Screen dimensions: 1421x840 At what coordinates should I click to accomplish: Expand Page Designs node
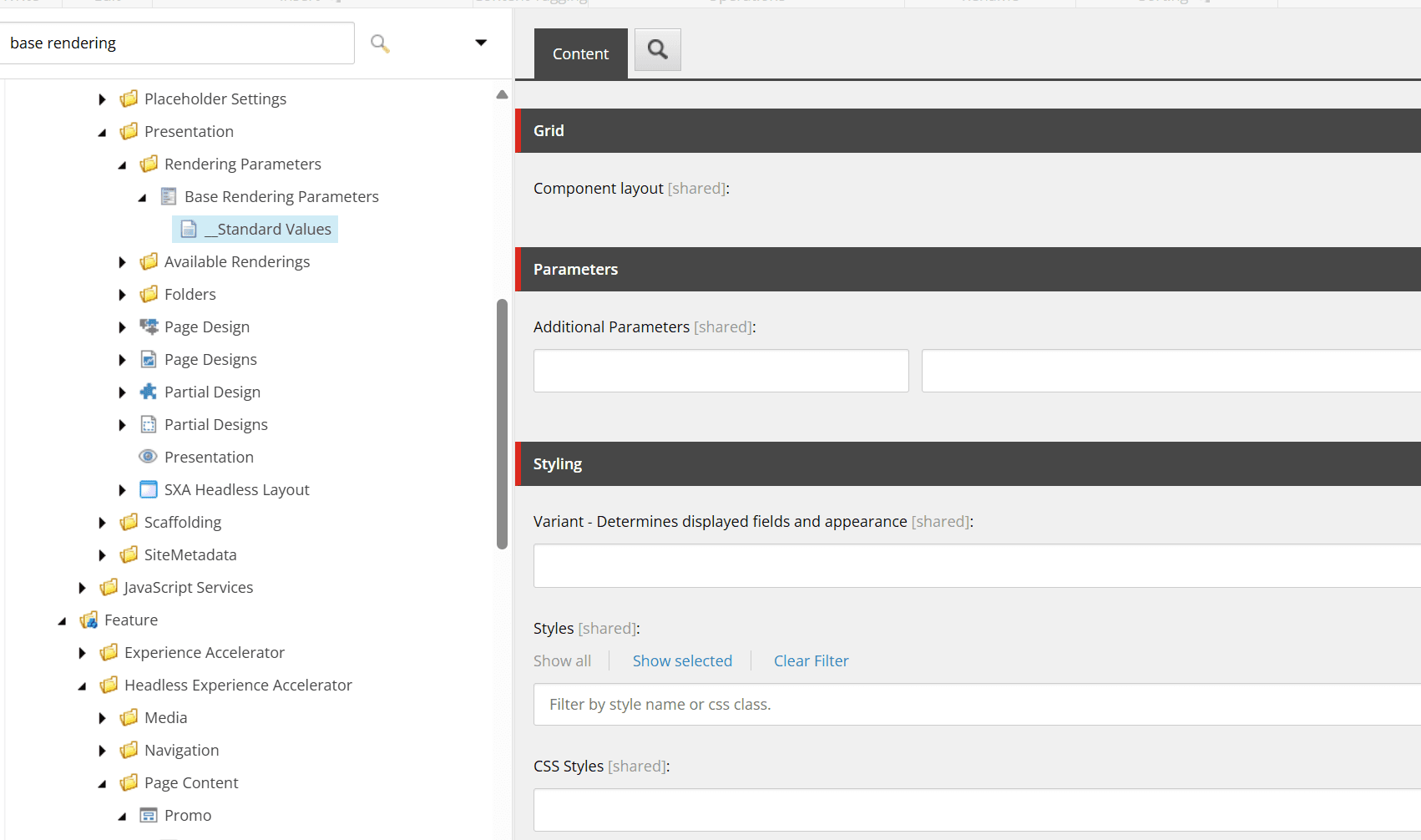click(122, 360)
